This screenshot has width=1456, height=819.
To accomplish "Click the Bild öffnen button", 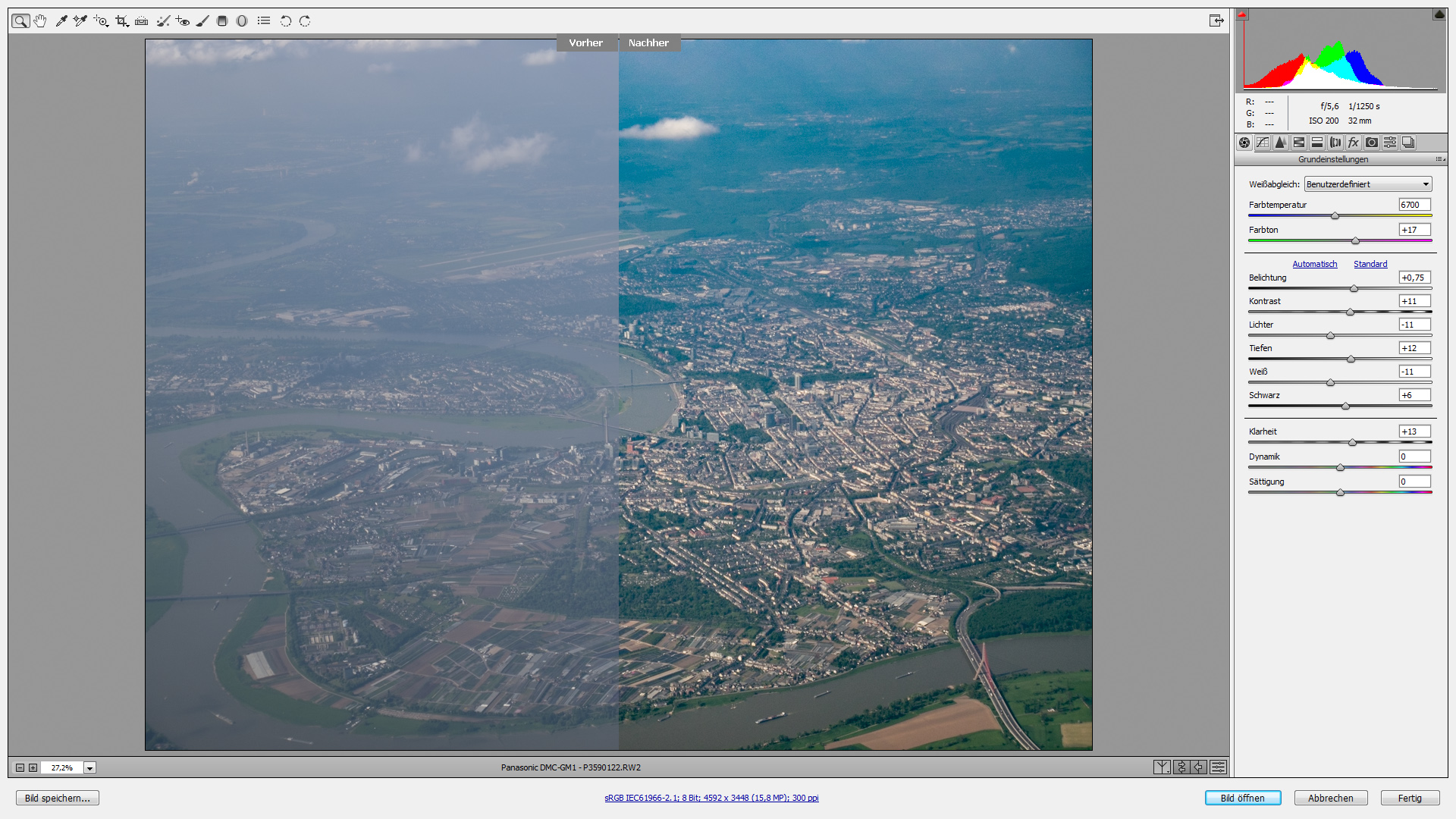I will pos(1243,798).
